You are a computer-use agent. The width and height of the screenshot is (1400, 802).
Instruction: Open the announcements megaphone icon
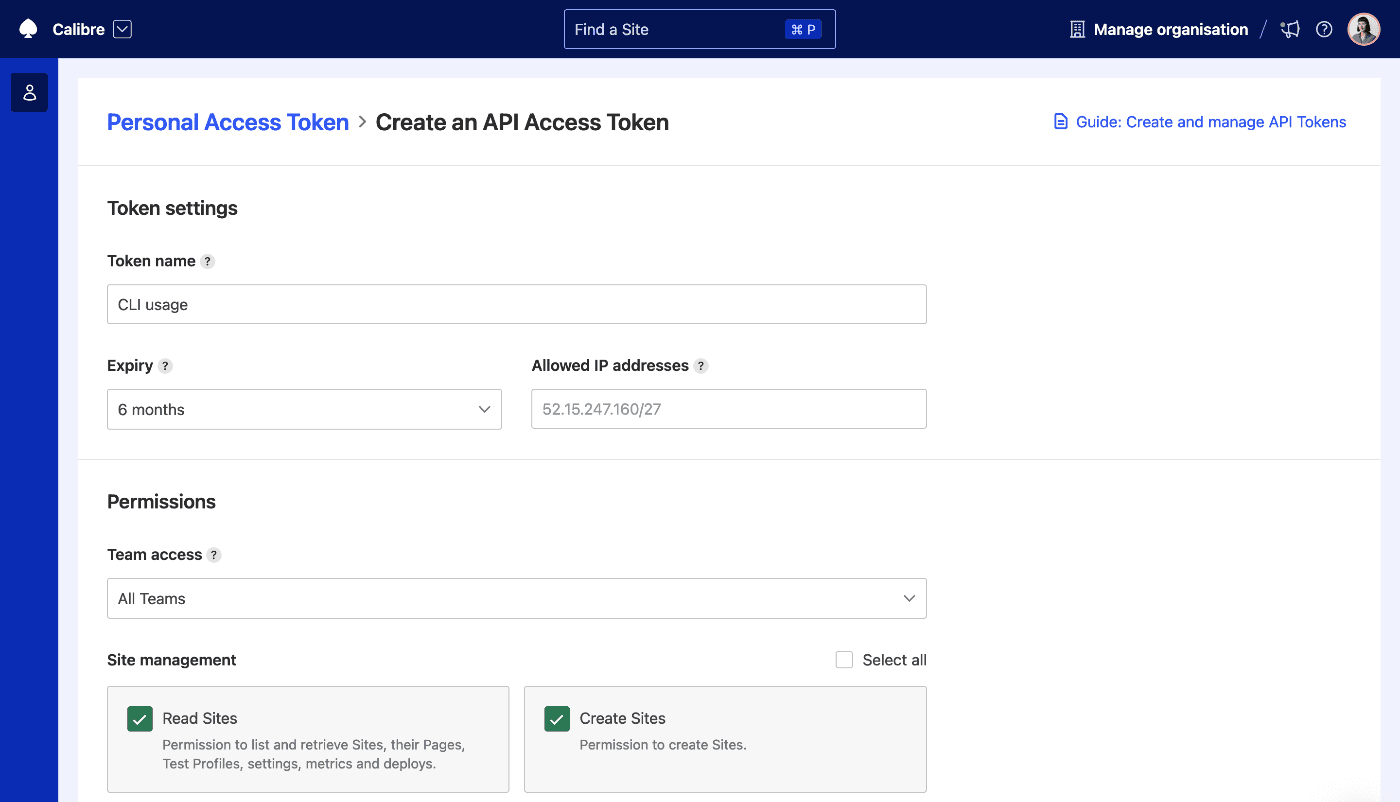point(1290,29)
